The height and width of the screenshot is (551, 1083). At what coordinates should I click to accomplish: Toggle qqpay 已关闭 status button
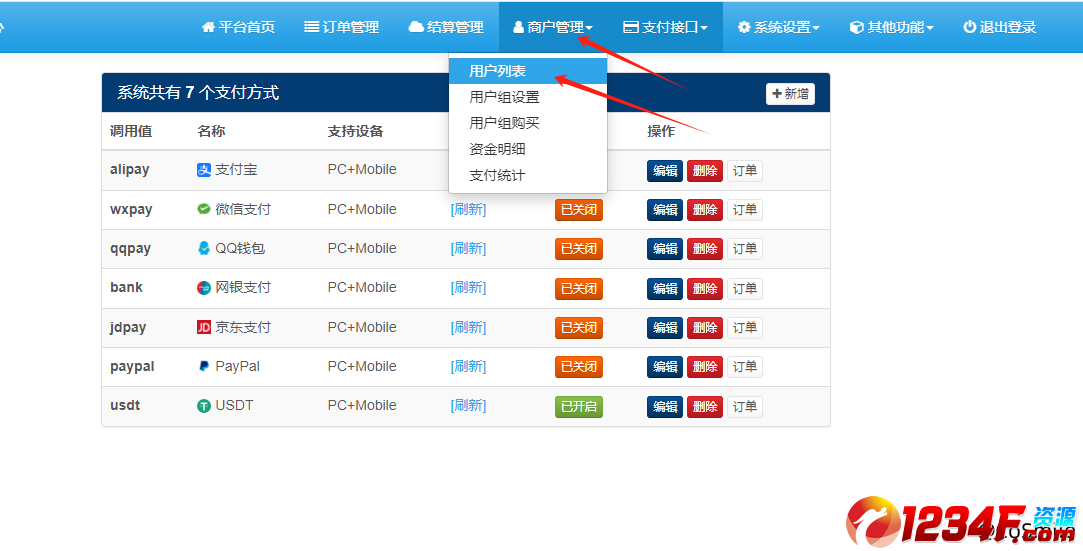579,249
